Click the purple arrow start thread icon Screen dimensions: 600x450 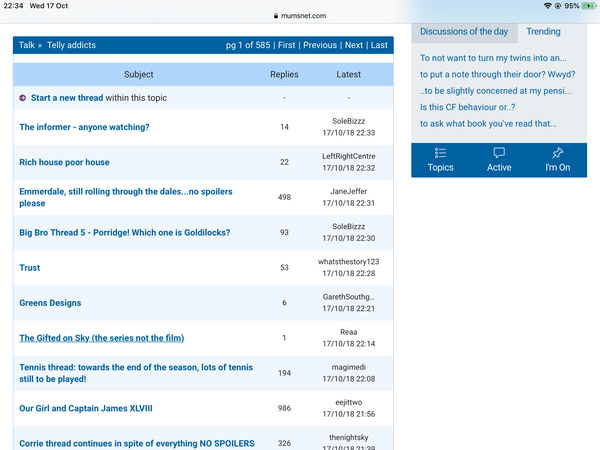tap(23, 98)
